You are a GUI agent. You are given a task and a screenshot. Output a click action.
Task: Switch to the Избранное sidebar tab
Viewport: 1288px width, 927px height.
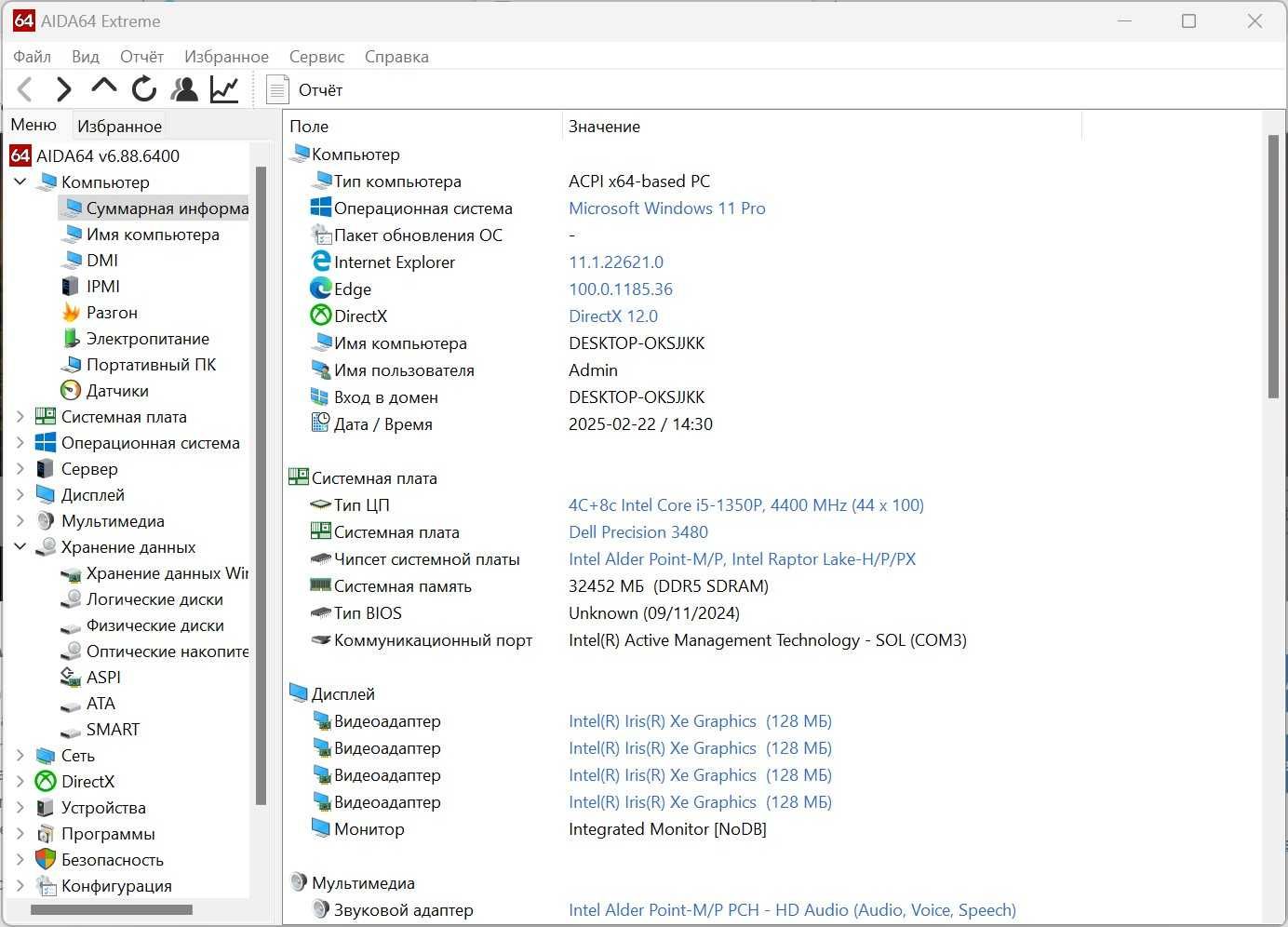pyautogui.click(x=119, y=126)
